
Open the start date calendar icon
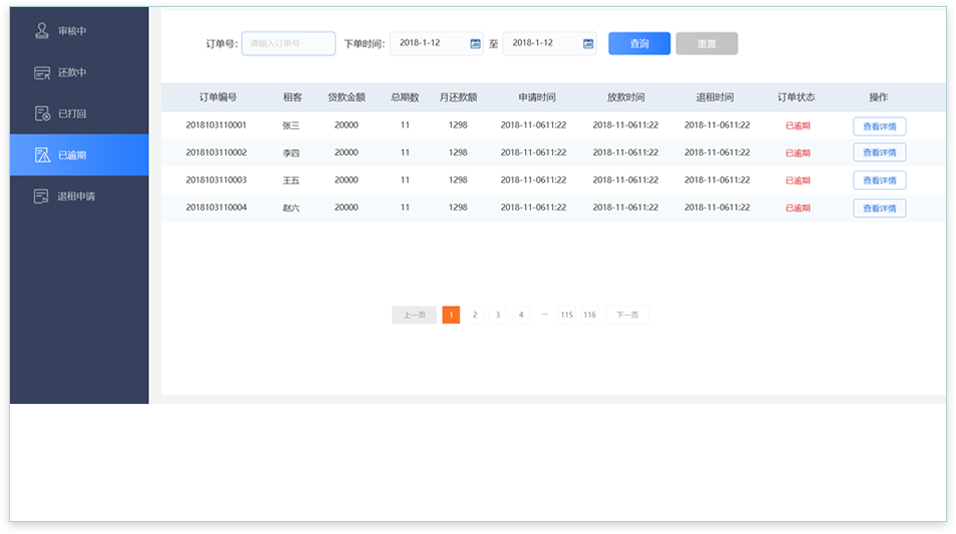pyautogui.click(x=475, y=44)
